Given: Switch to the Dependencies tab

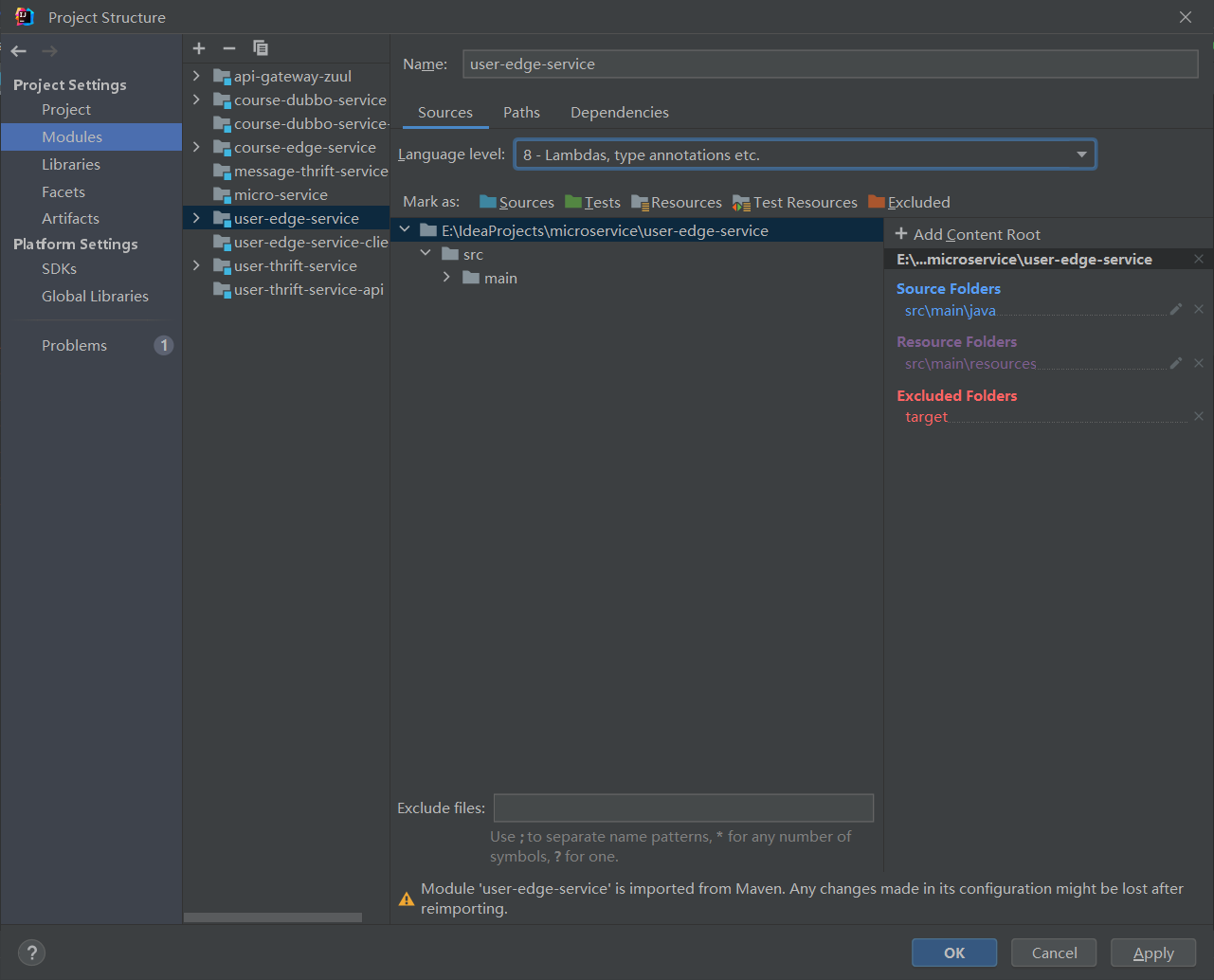Looking at the screenshot, I should 619,113.
